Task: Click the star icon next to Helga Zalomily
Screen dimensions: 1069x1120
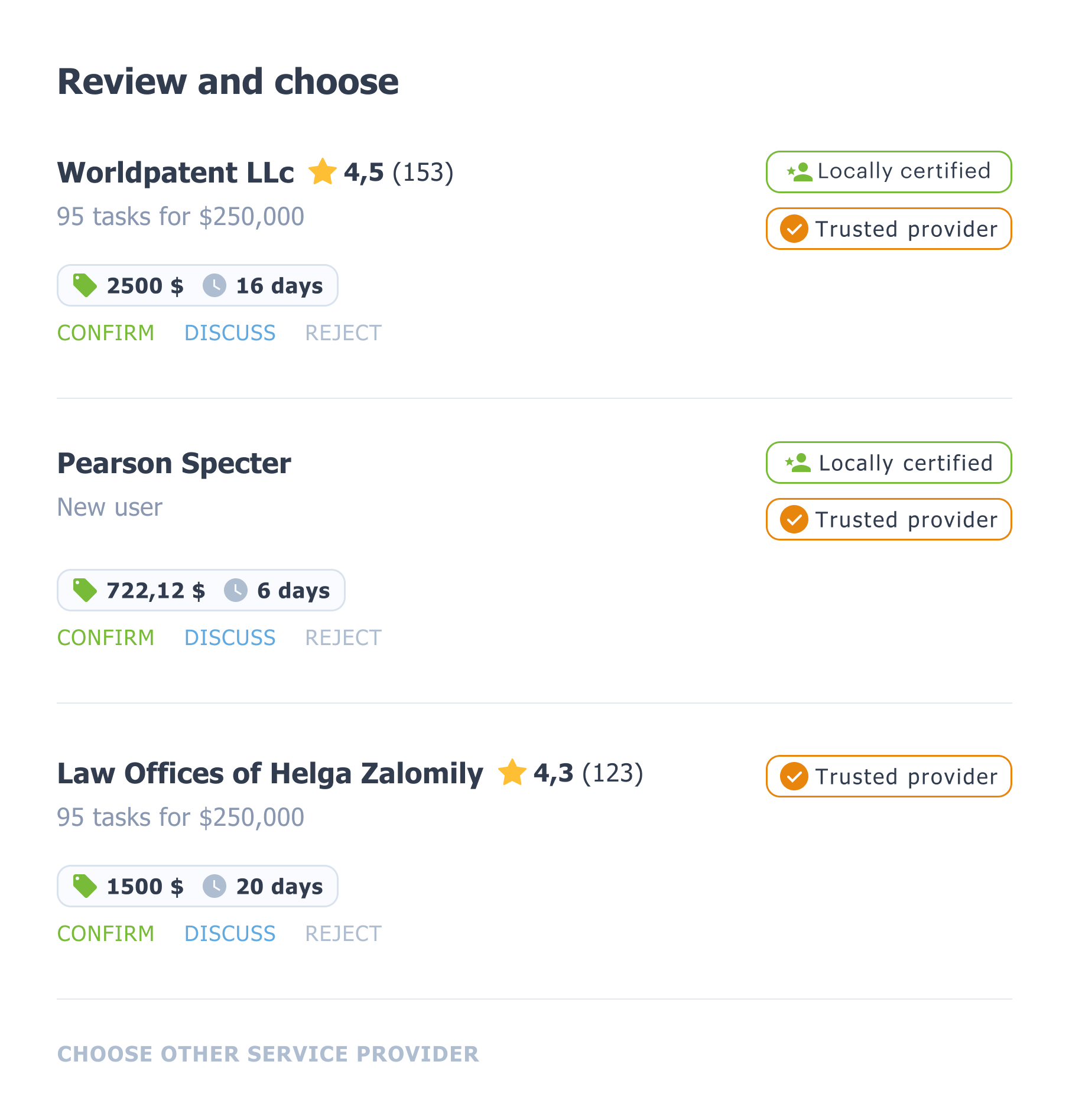Action: tap(512, 773)
